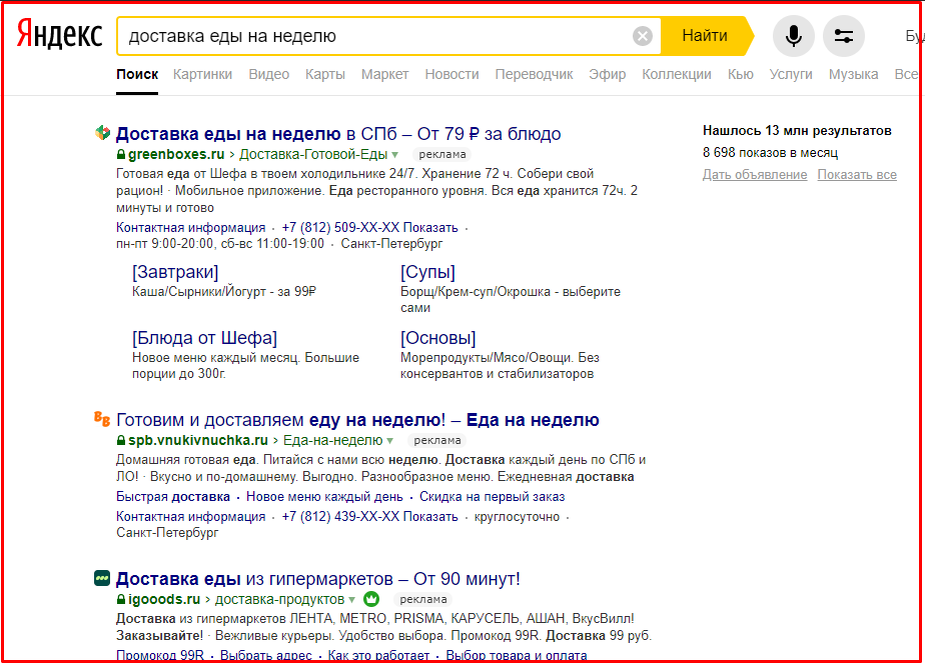Switch to the Маркет tab
This screenshot has height=665, width=925.
point(385,74)
